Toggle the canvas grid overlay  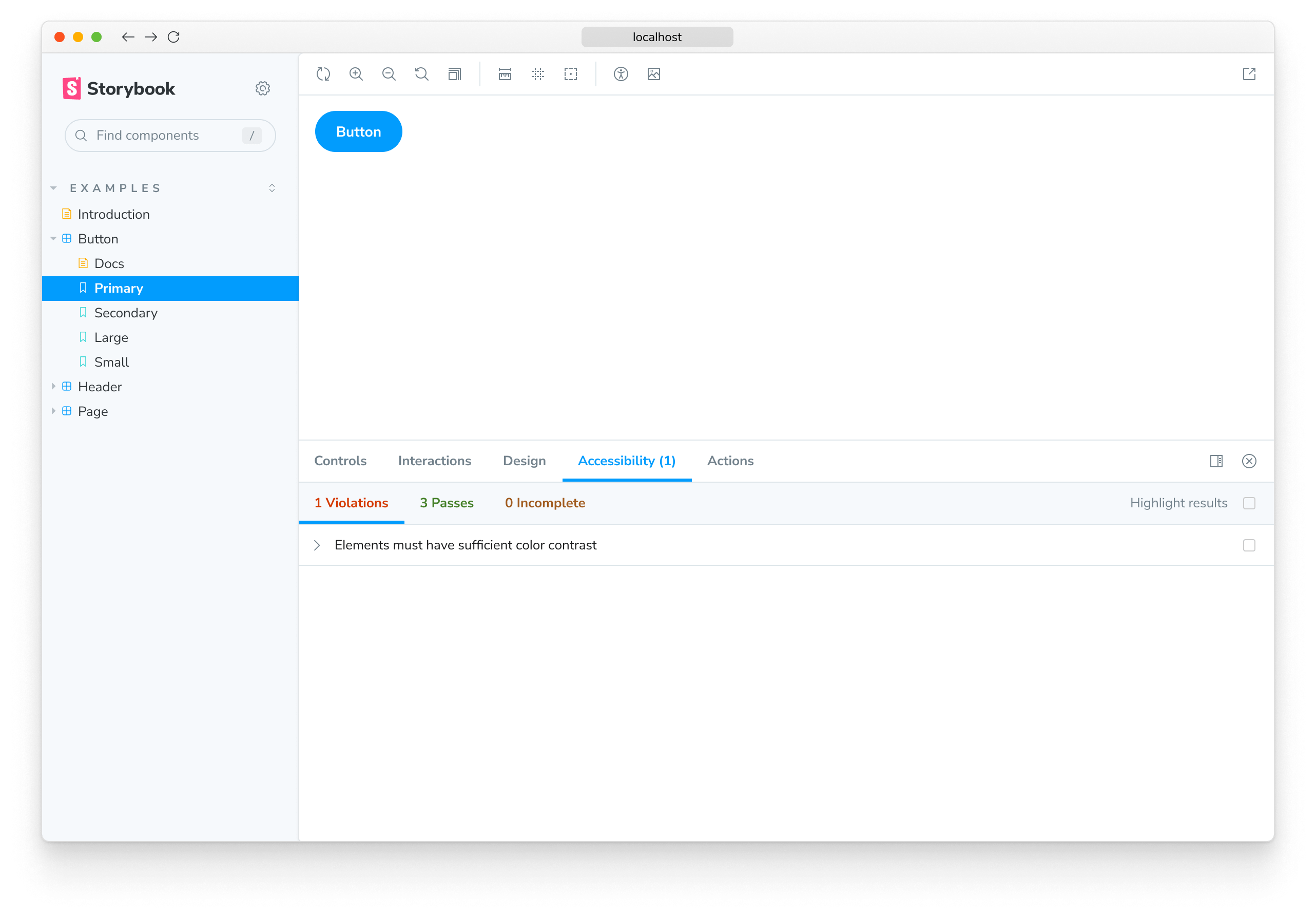537,74
